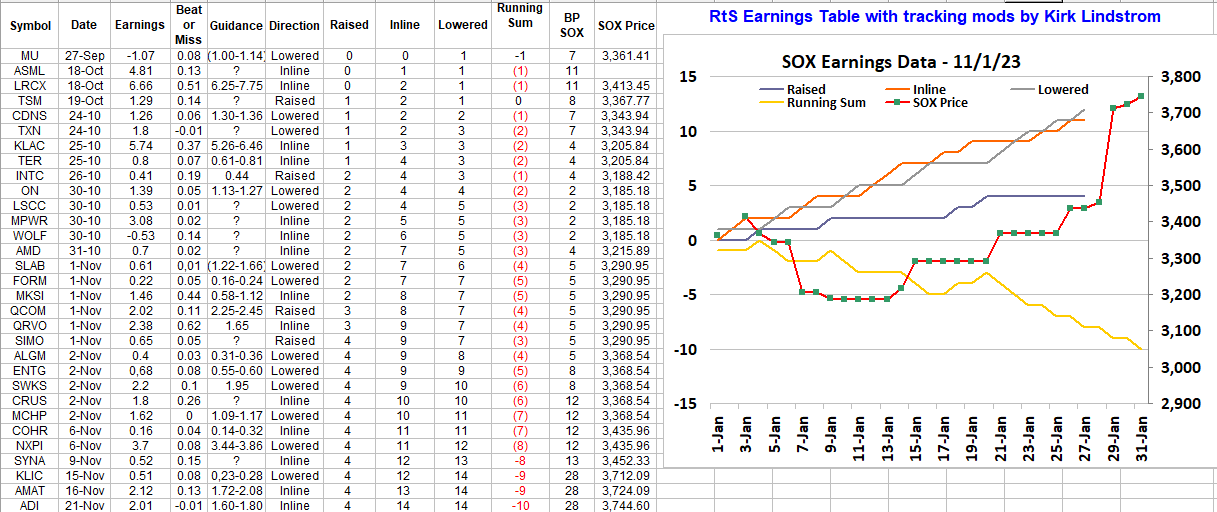Image resolution: width=1217 pixels, height=512 pixels.
Task: Select the AMD symbol cell
Action: pos(30,251)
